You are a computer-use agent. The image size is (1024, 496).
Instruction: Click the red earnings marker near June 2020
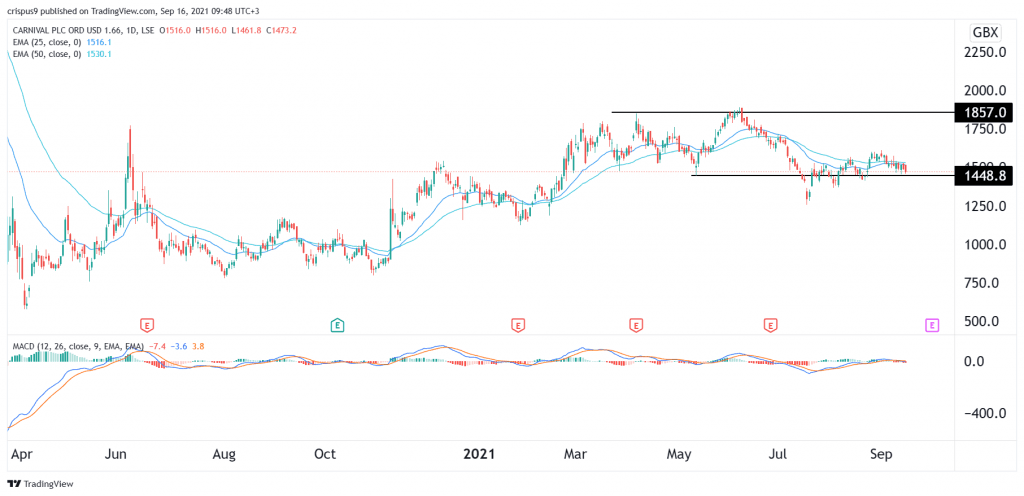[148, 324]
